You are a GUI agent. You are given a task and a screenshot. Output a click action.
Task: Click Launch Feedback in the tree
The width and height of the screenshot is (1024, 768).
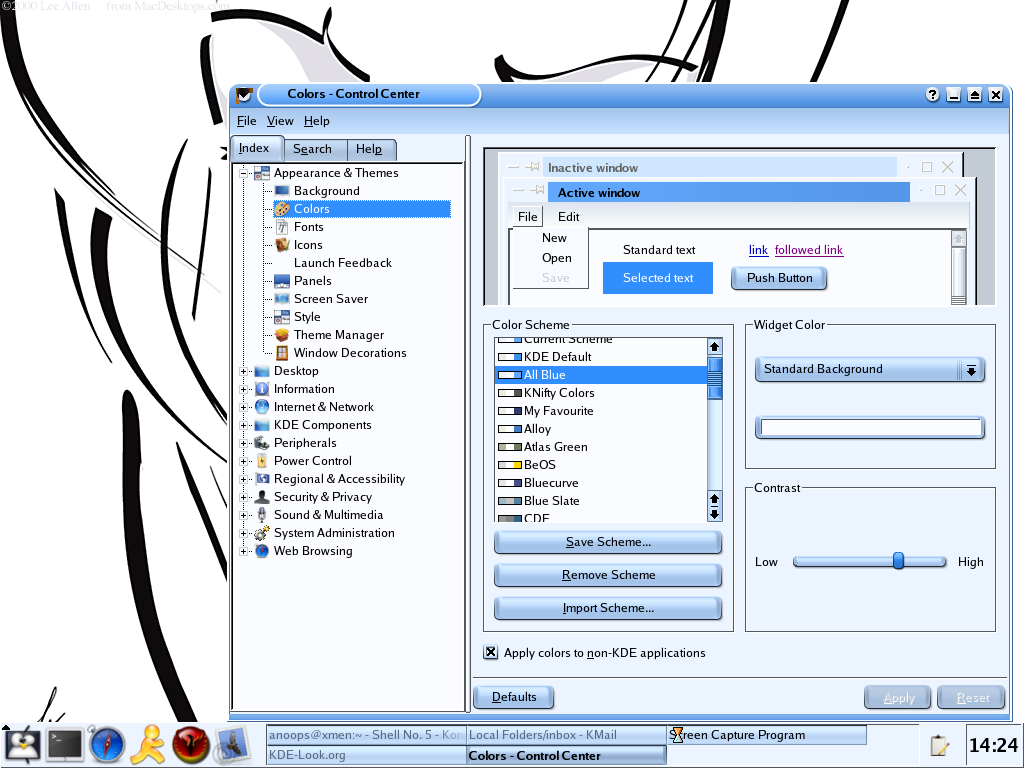pyautogui.click(x=342, y=263)
